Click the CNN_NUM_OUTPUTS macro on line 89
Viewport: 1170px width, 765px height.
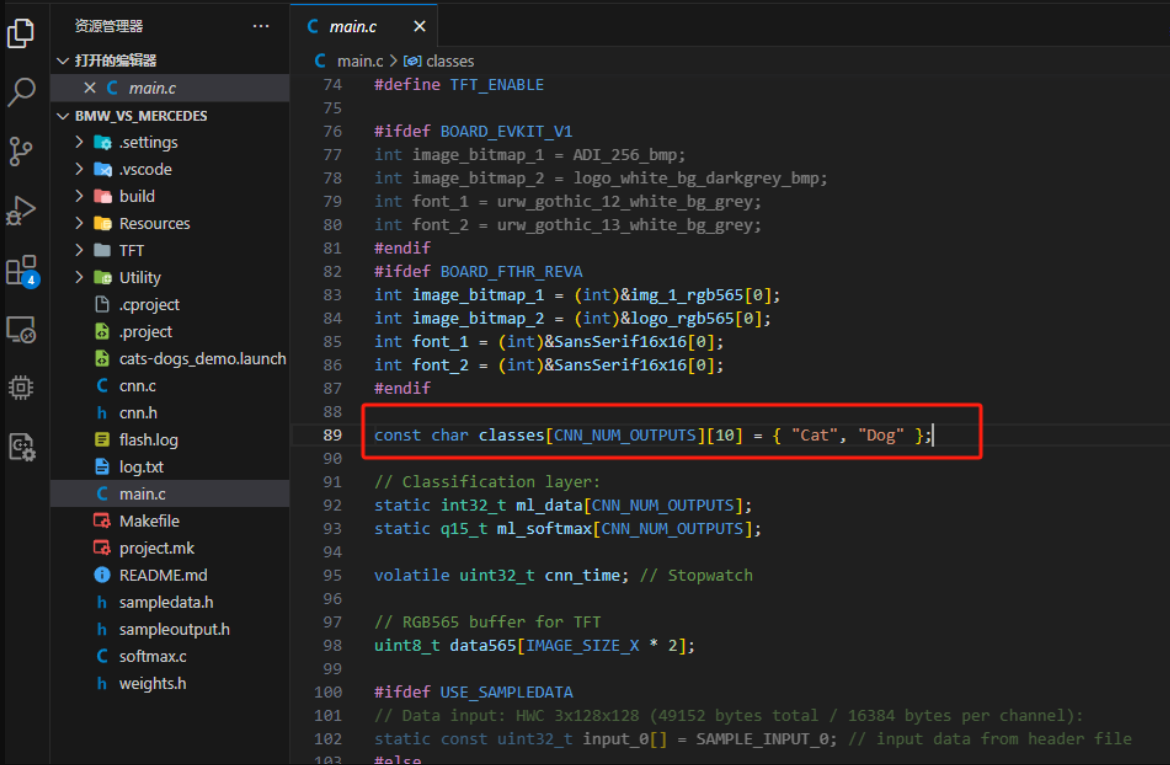point(625,435)
